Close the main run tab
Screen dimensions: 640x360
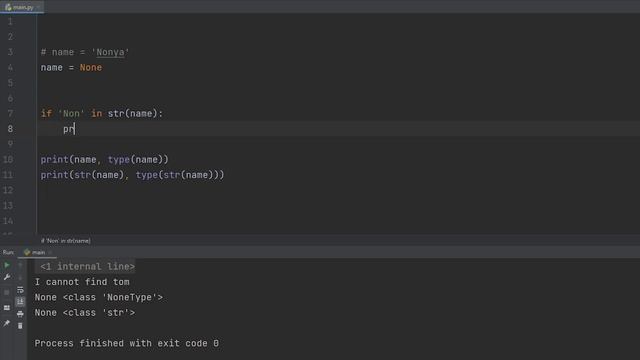pos(50,252)
